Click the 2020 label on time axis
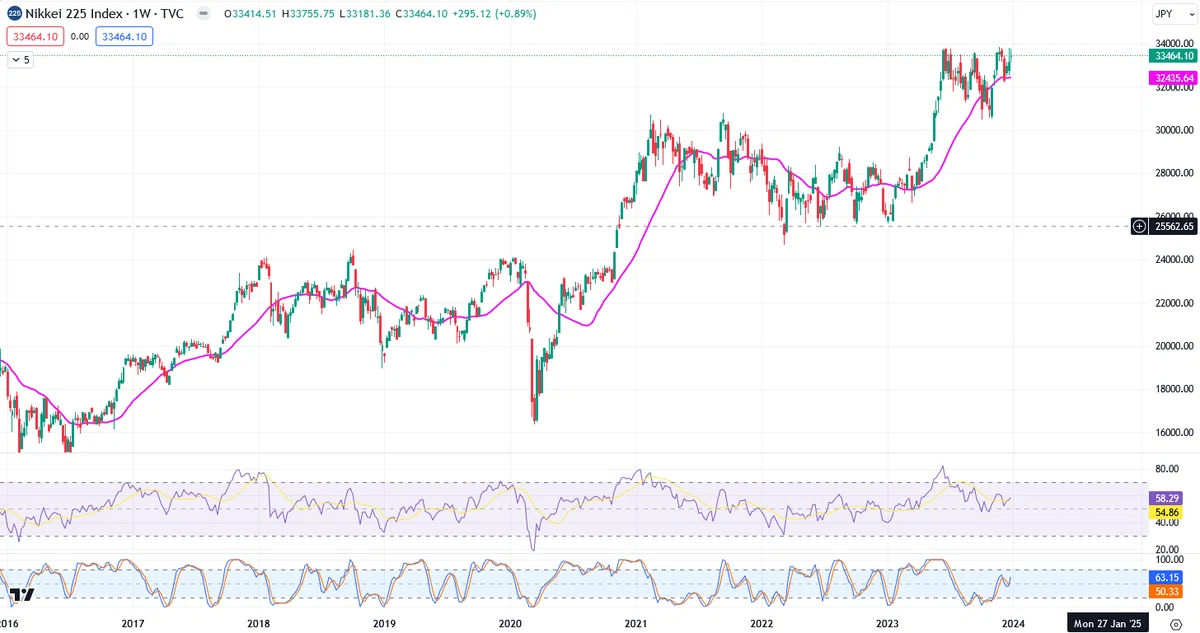The height and width of the screenshot is (633, 1200). tap(510, 623)
